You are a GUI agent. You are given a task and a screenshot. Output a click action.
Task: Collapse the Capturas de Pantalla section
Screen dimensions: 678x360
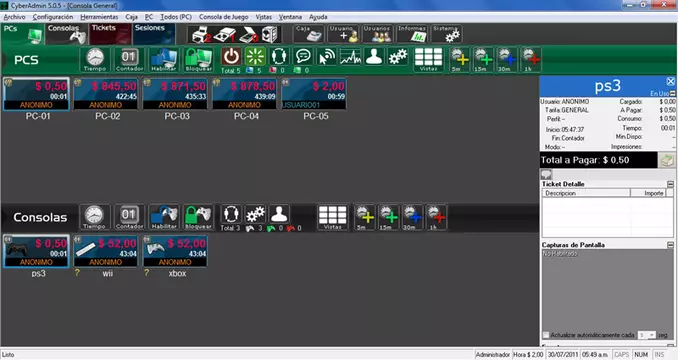[x=670, y=245]
